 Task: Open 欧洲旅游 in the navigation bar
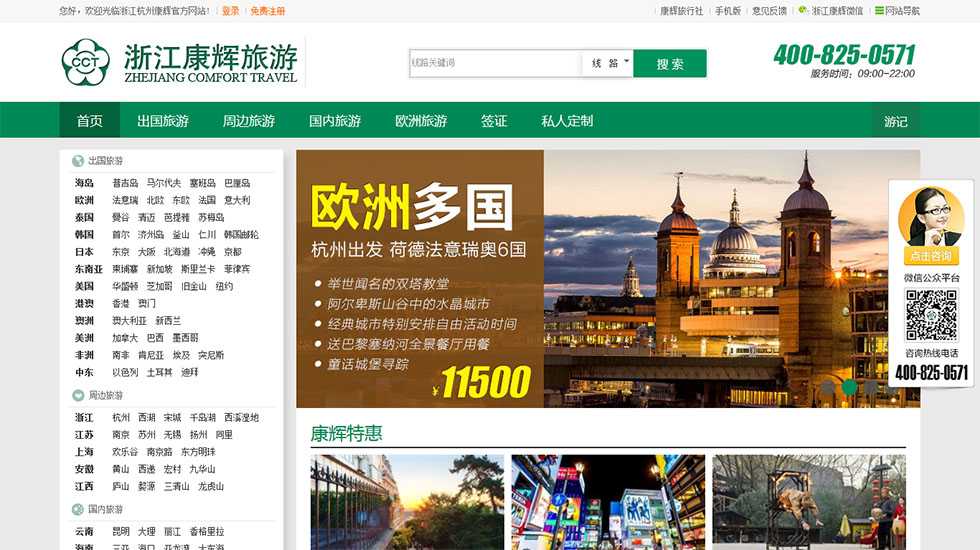point(421,121)
